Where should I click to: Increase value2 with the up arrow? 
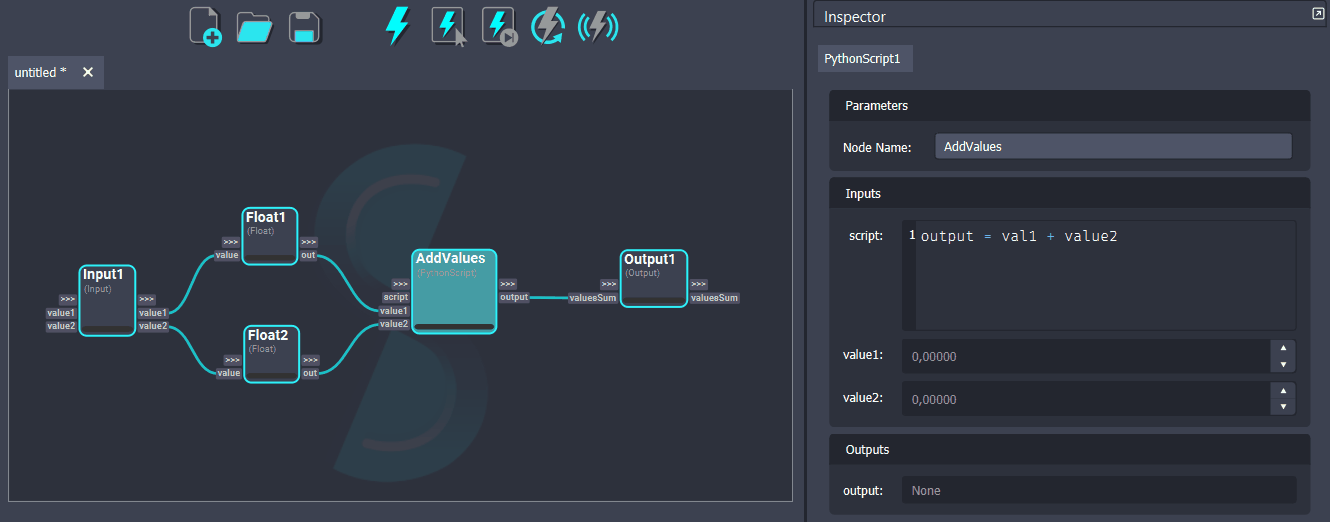[1282, 391]
